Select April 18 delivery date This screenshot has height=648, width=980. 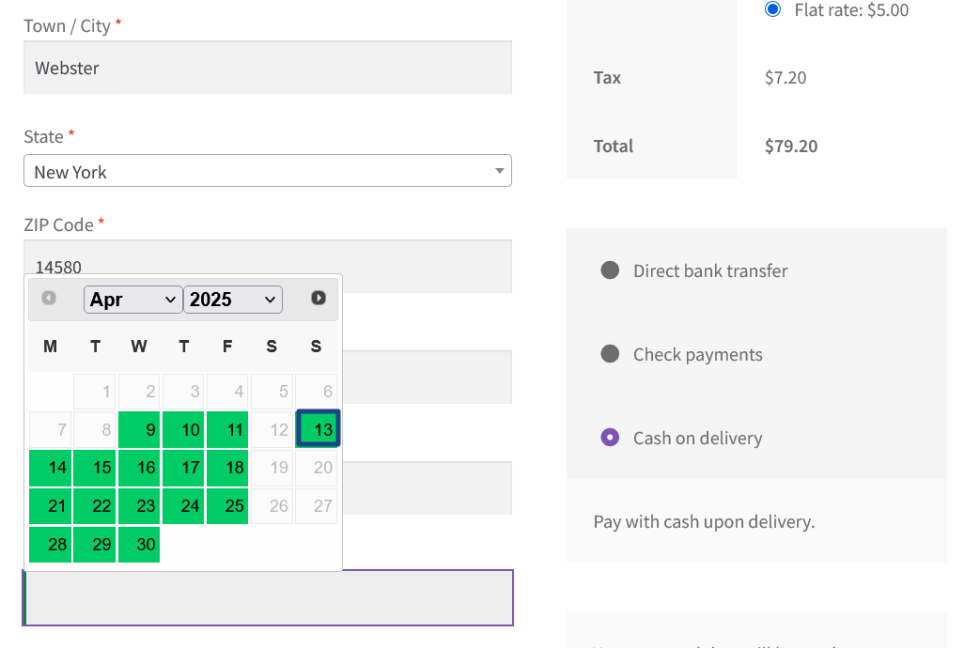coord(229,468)
